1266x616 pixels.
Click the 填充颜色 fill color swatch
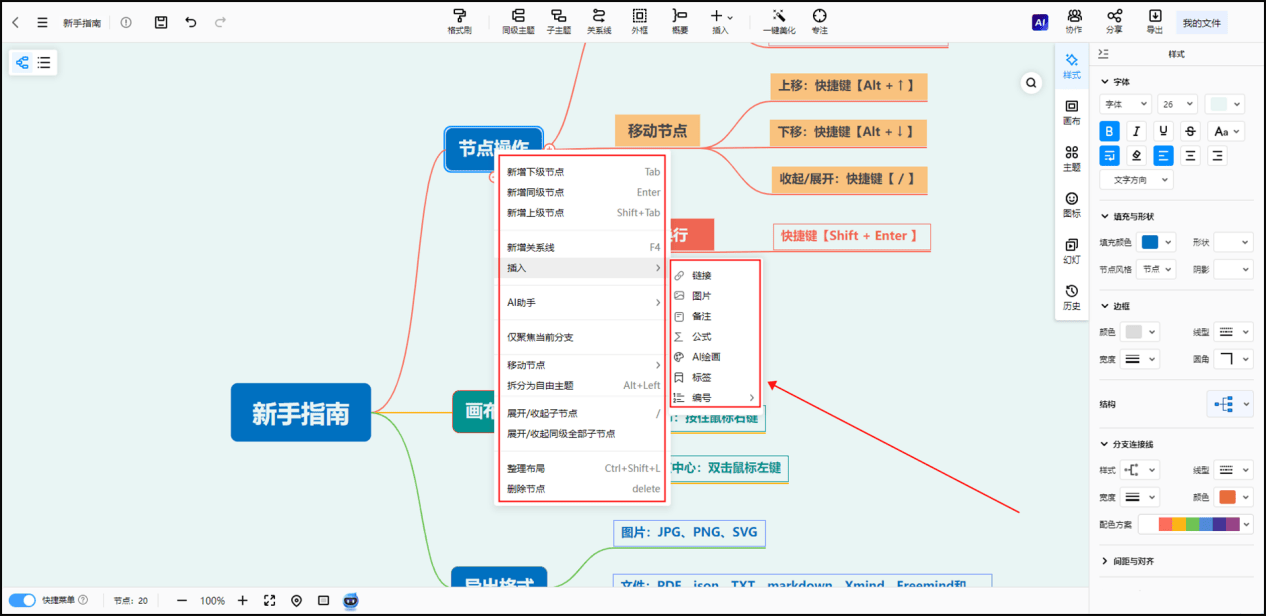1152,241
